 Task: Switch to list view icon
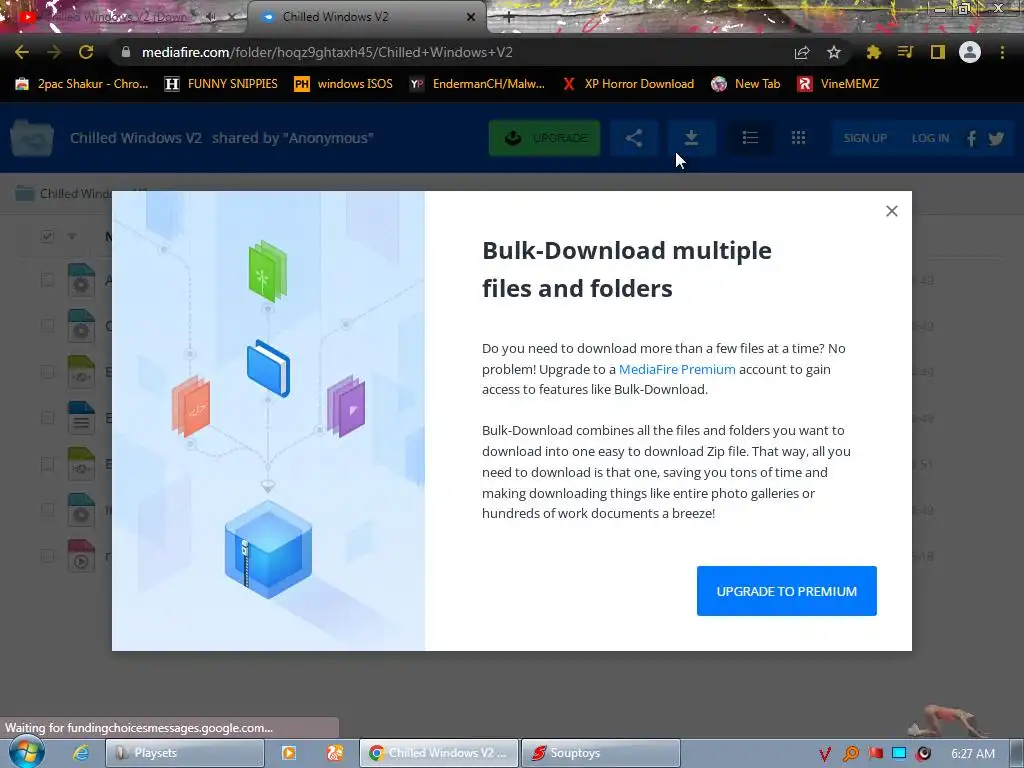[750, 138]
